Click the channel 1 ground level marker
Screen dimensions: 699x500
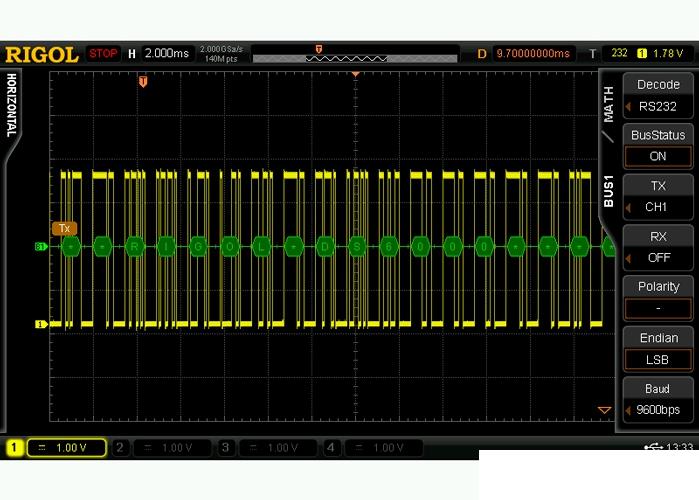41,324
